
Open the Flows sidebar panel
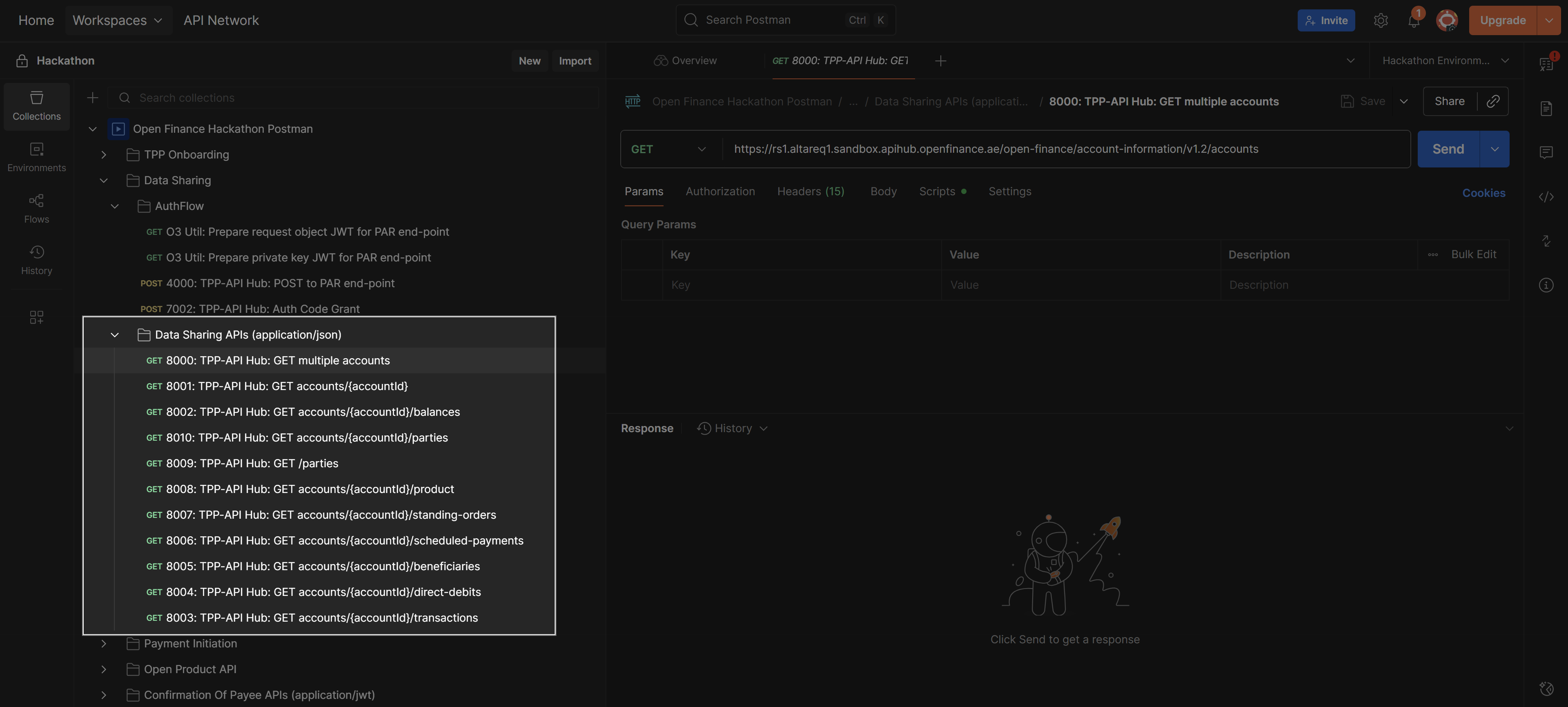36,209
